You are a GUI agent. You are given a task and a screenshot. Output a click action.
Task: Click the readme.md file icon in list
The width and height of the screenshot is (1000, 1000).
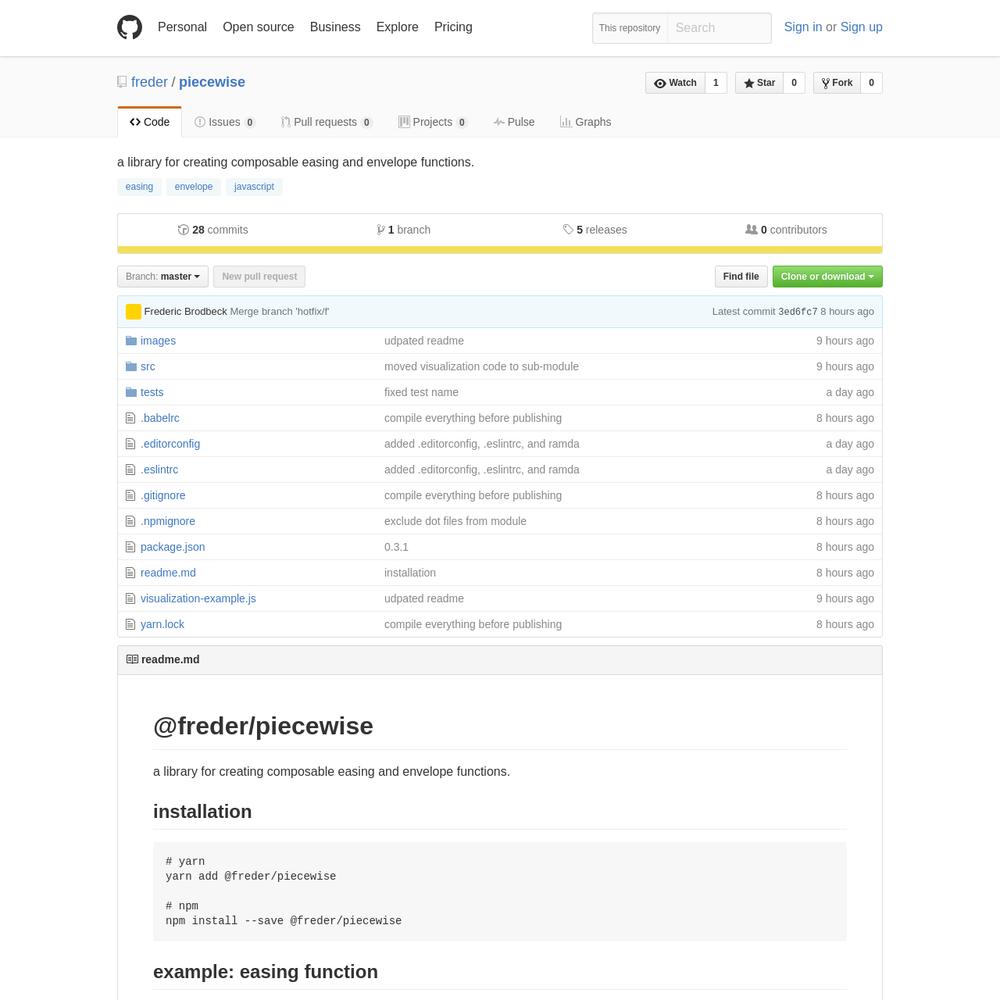click(131, 573)
